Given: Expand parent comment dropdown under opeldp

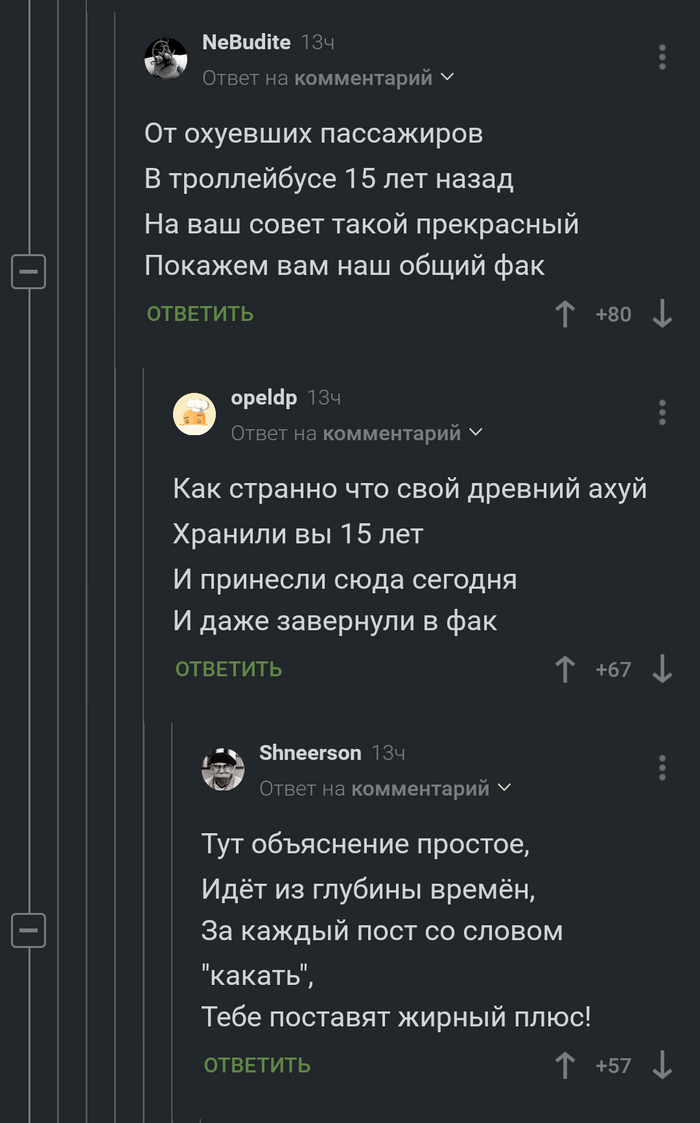Looking at the screenshot, I should click(x=475, y=432).
